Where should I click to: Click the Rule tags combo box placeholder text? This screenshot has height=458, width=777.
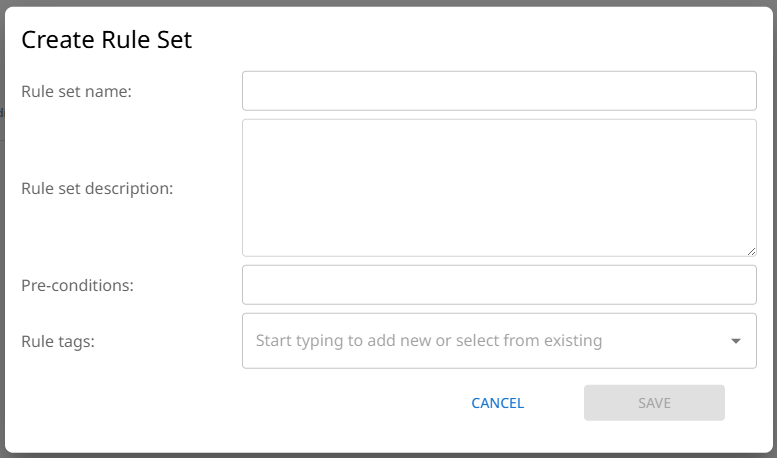point(429,341)
